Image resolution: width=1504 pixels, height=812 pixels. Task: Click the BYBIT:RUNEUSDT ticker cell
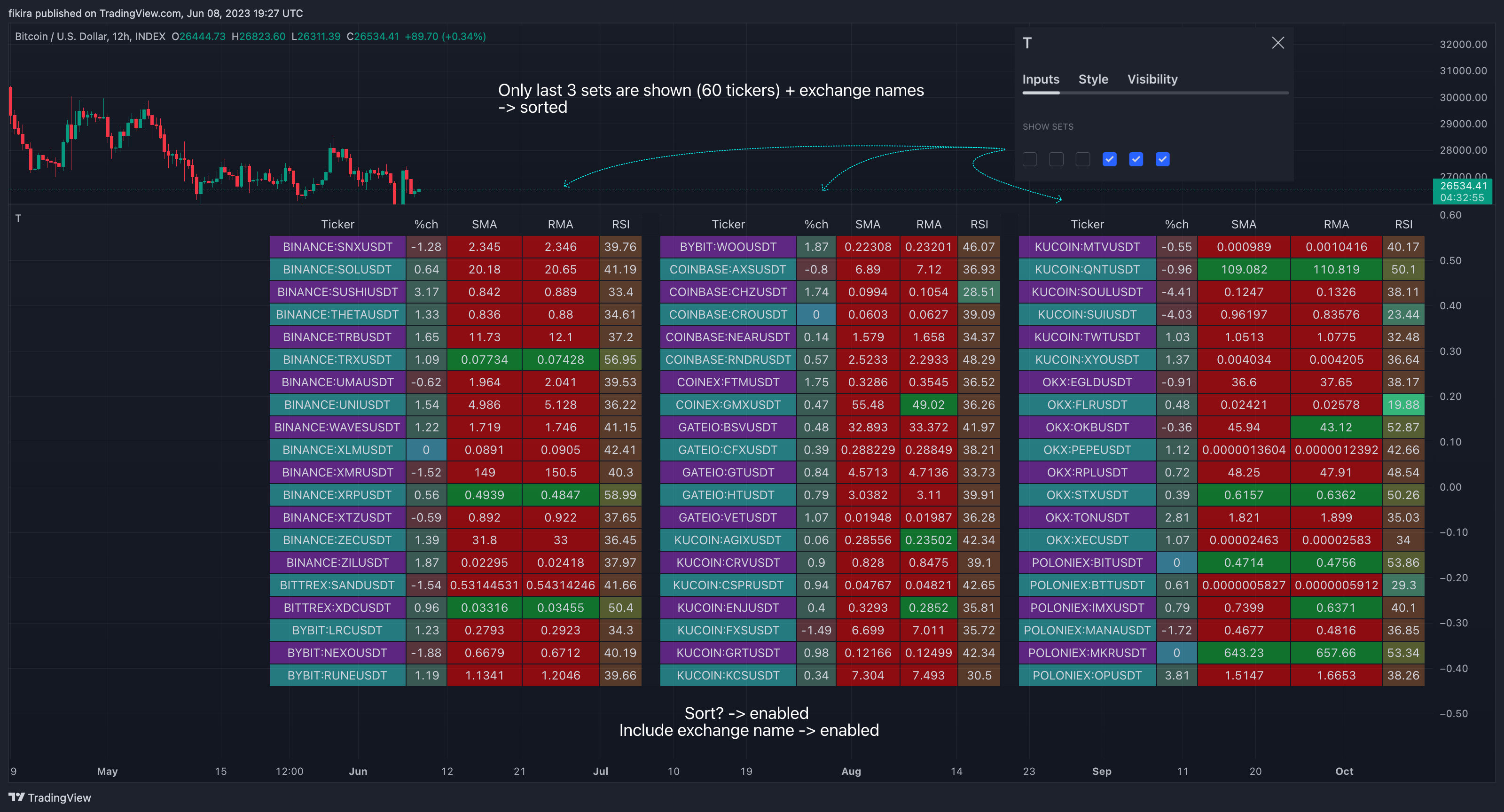pos(337,675)
